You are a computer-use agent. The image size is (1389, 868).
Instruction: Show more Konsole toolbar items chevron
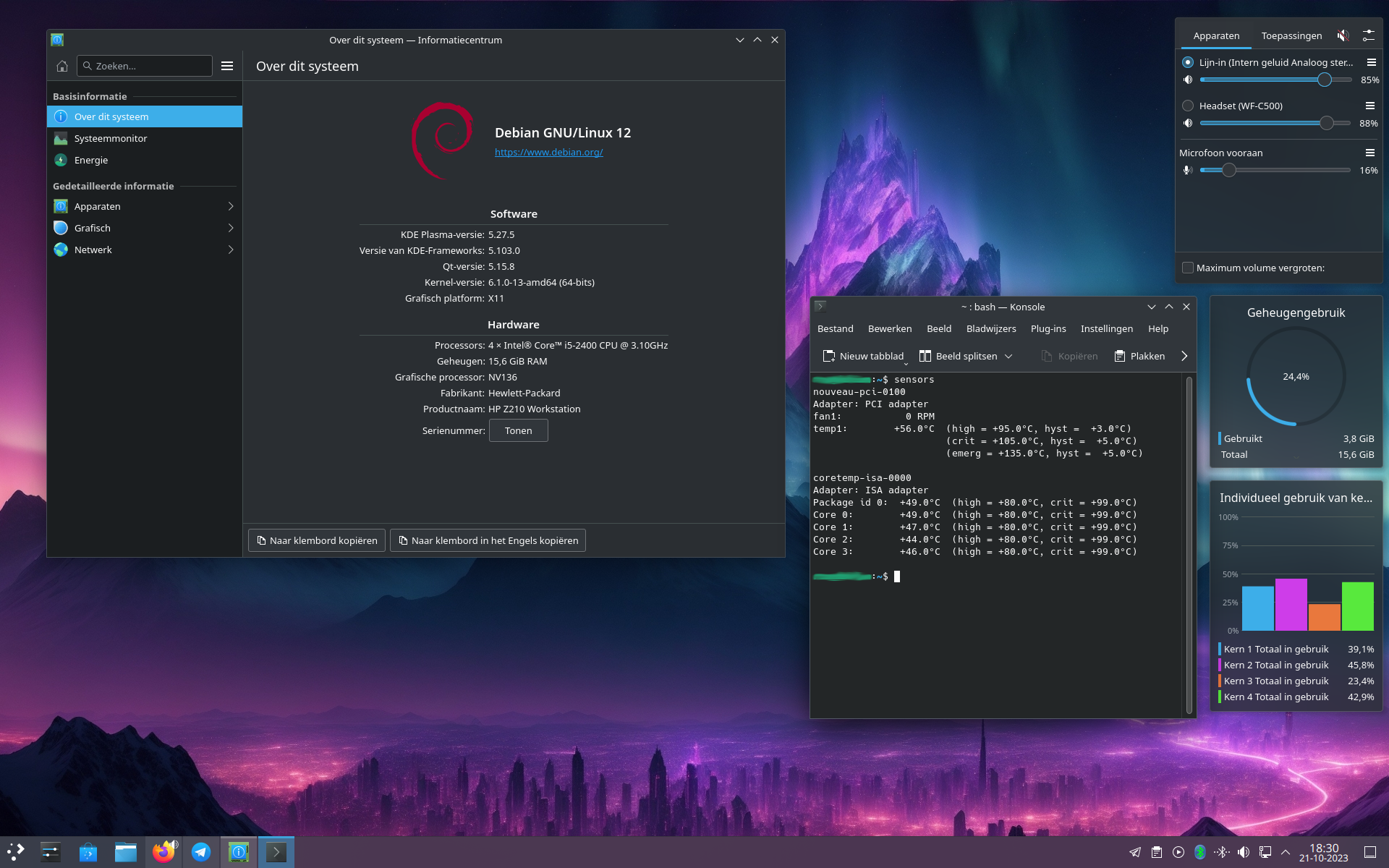point(1184,356)
